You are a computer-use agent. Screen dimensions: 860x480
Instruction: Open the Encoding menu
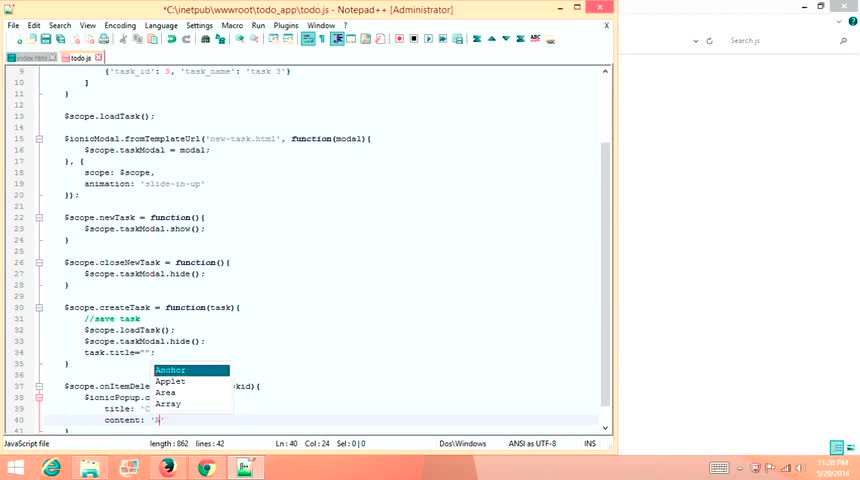point(120,25)
